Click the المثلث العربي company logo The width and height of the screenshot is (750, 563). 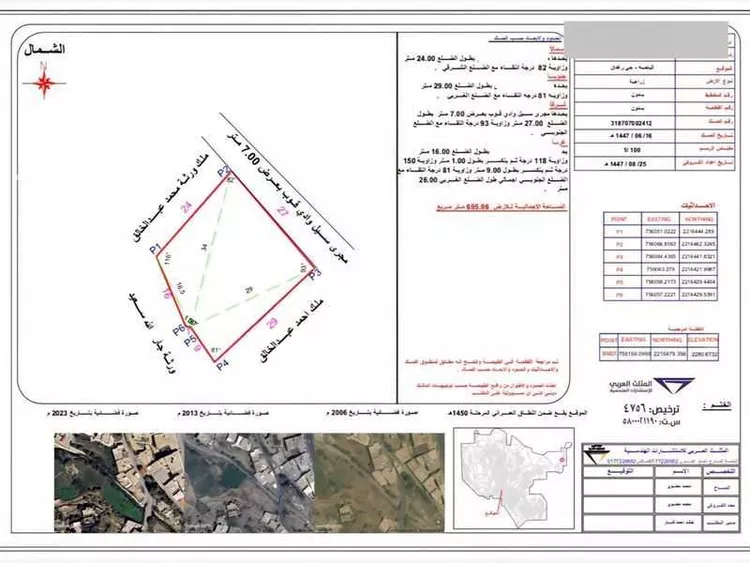tap(652, 386)
